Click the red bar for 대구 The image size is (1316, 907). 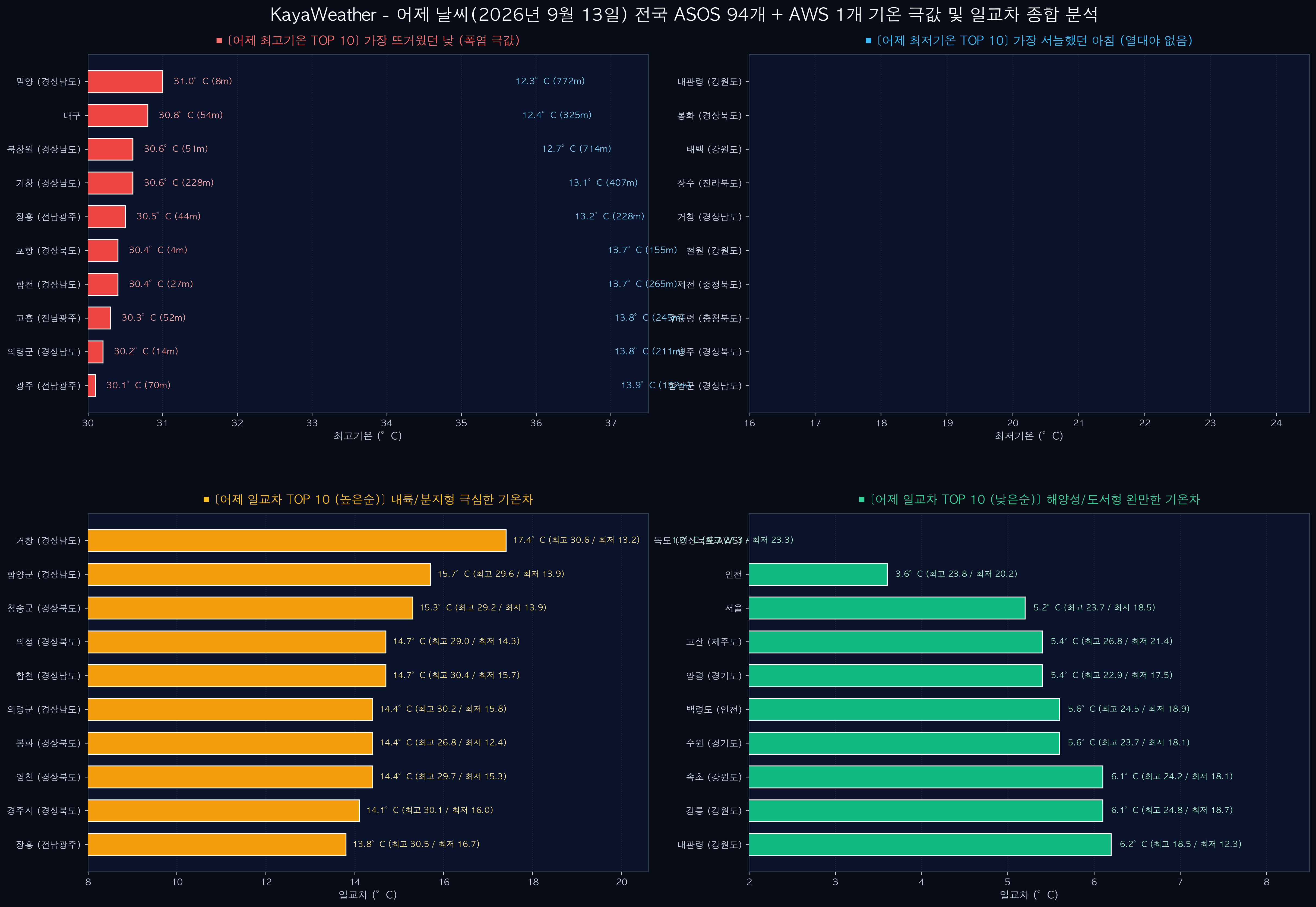pyautogui.click(x=118, y=115)
